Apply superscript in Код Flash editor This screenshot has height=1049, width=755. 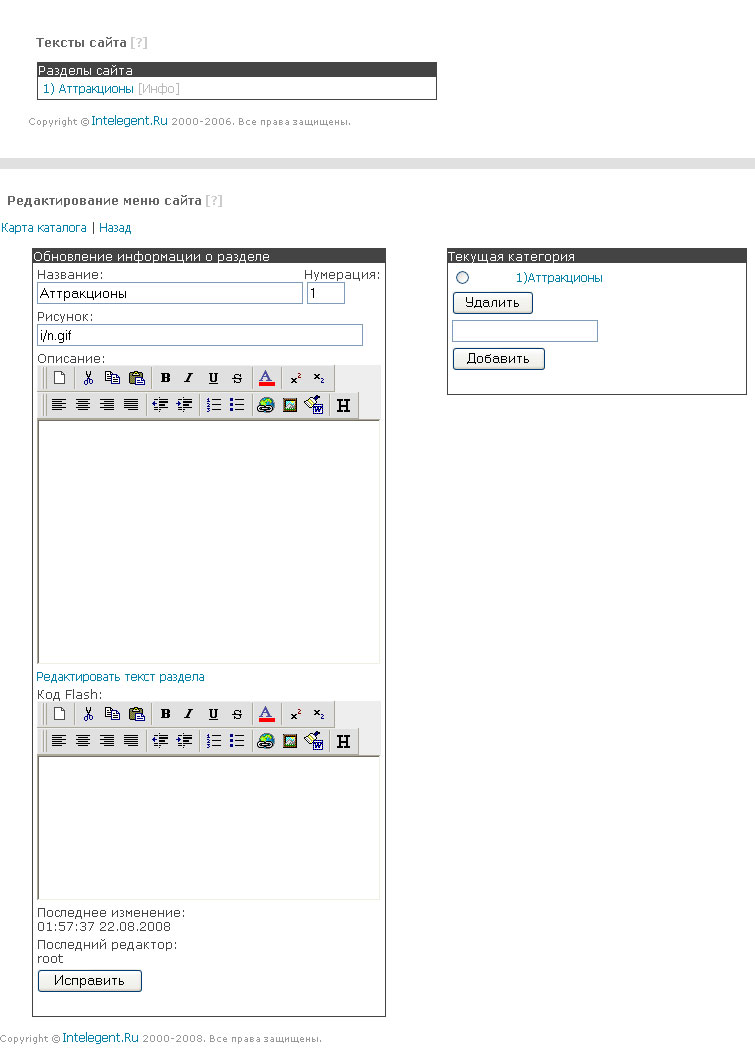pyautogui.click(x=295, y=714)
